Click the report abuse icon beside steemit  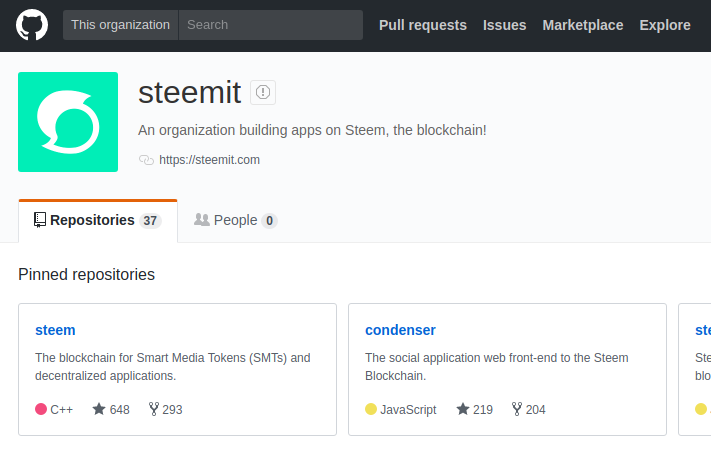point(263,93)
